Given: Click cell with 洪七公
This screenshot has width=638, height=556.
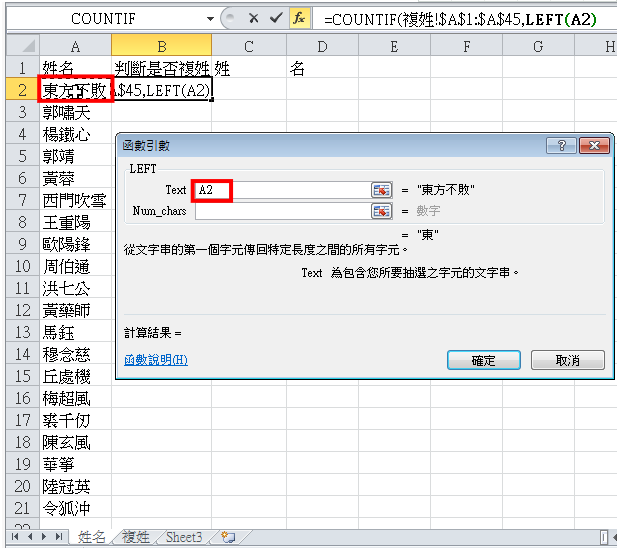Looking at the screenshot, I should tap(75, 288).
